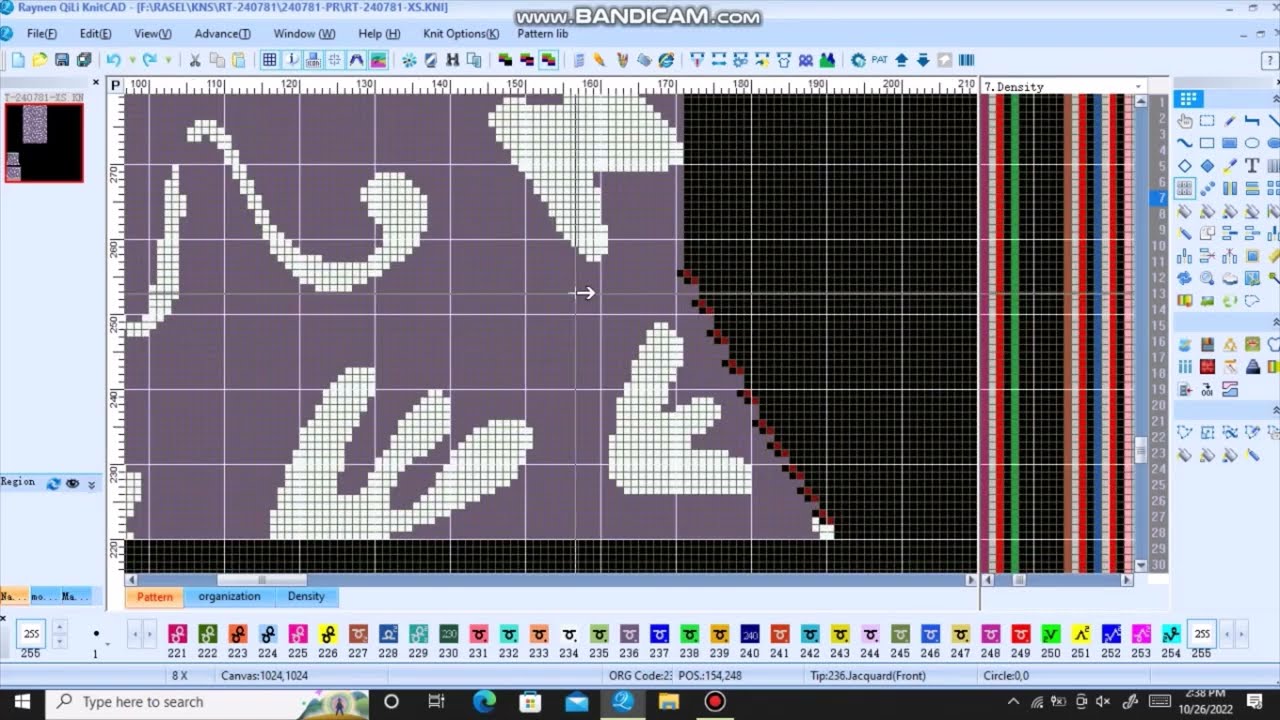The height and width of the screenshot is (720, 1280).
Task: Toggle the info overlay button beside grid
Action: pos(292,60)
